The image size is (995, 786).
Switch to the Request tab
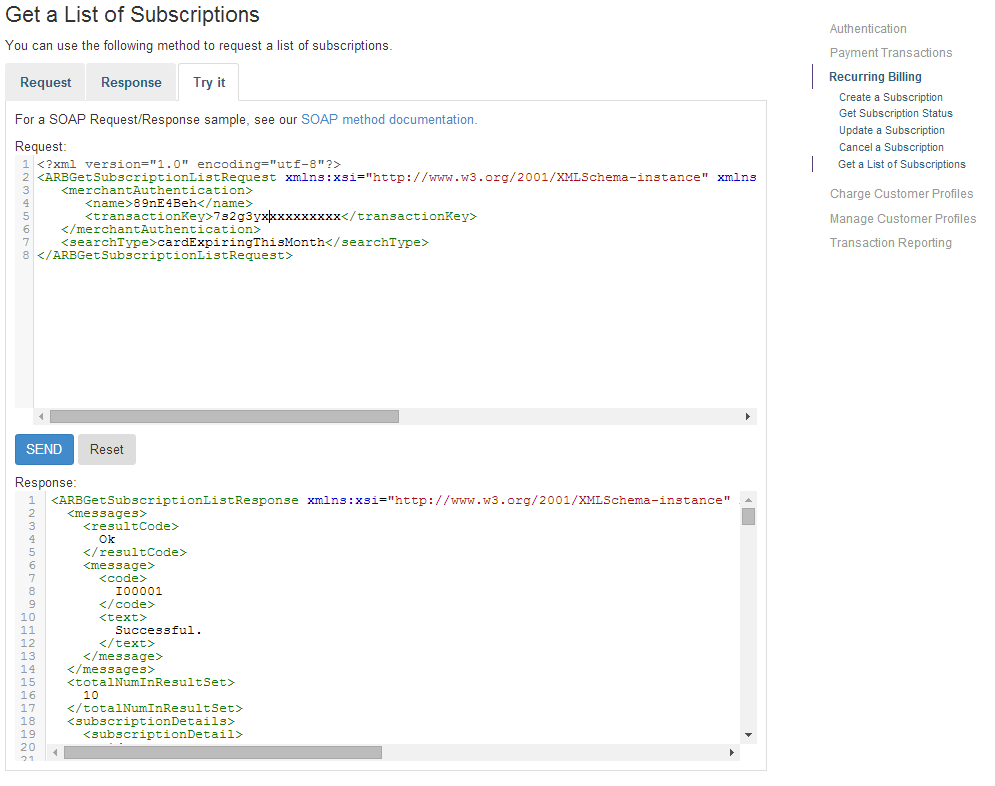(45, 83)
